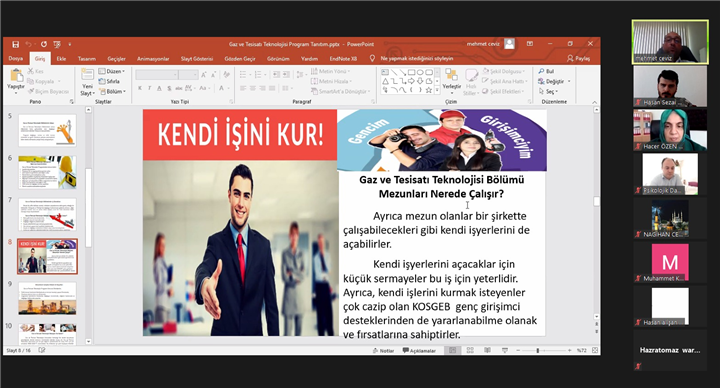Open the Metin Yönü text direction dropdown
This screenshot has width=720, height=388.
[x=330, y=71]
